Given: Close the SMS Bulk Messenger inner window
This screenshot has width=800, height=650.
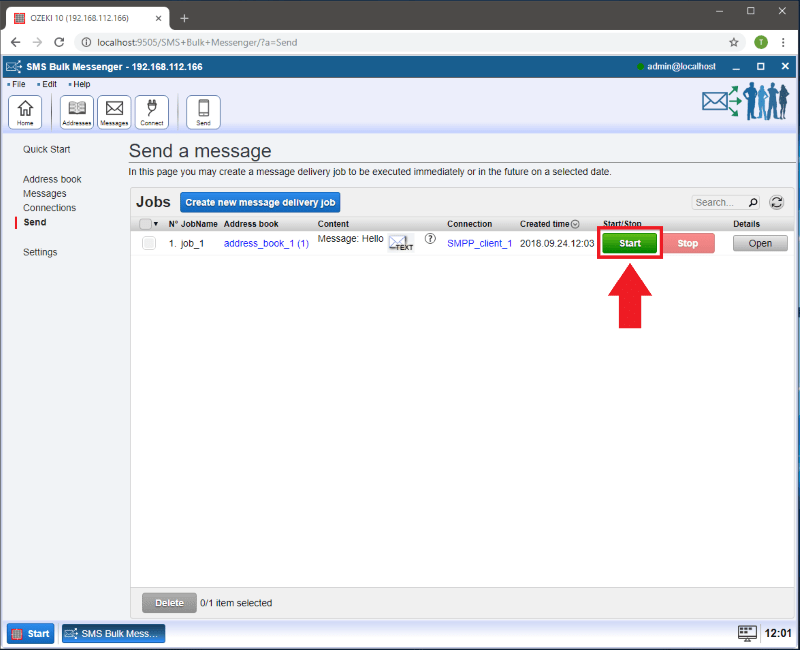Looking at the screenshot, I should click(785, 66).
